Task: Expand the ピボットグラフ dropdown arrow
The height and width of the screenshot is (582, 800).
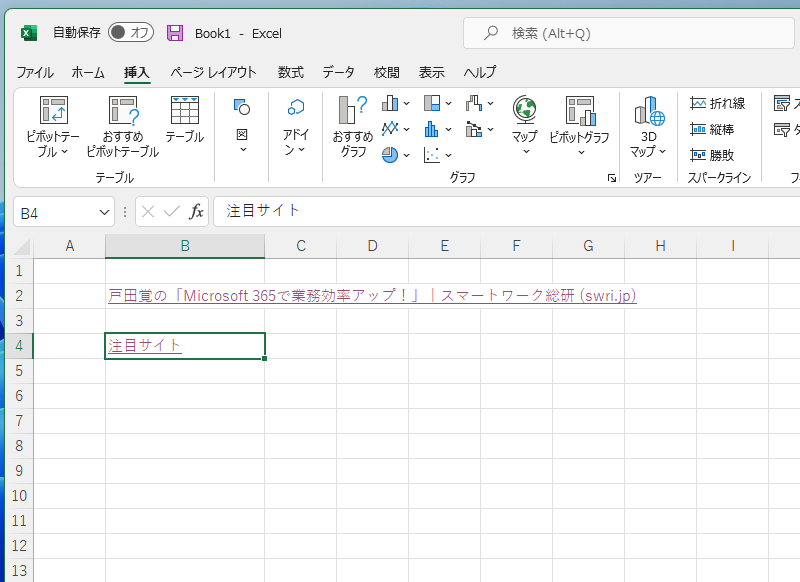Action: click(x=581, y=152)
